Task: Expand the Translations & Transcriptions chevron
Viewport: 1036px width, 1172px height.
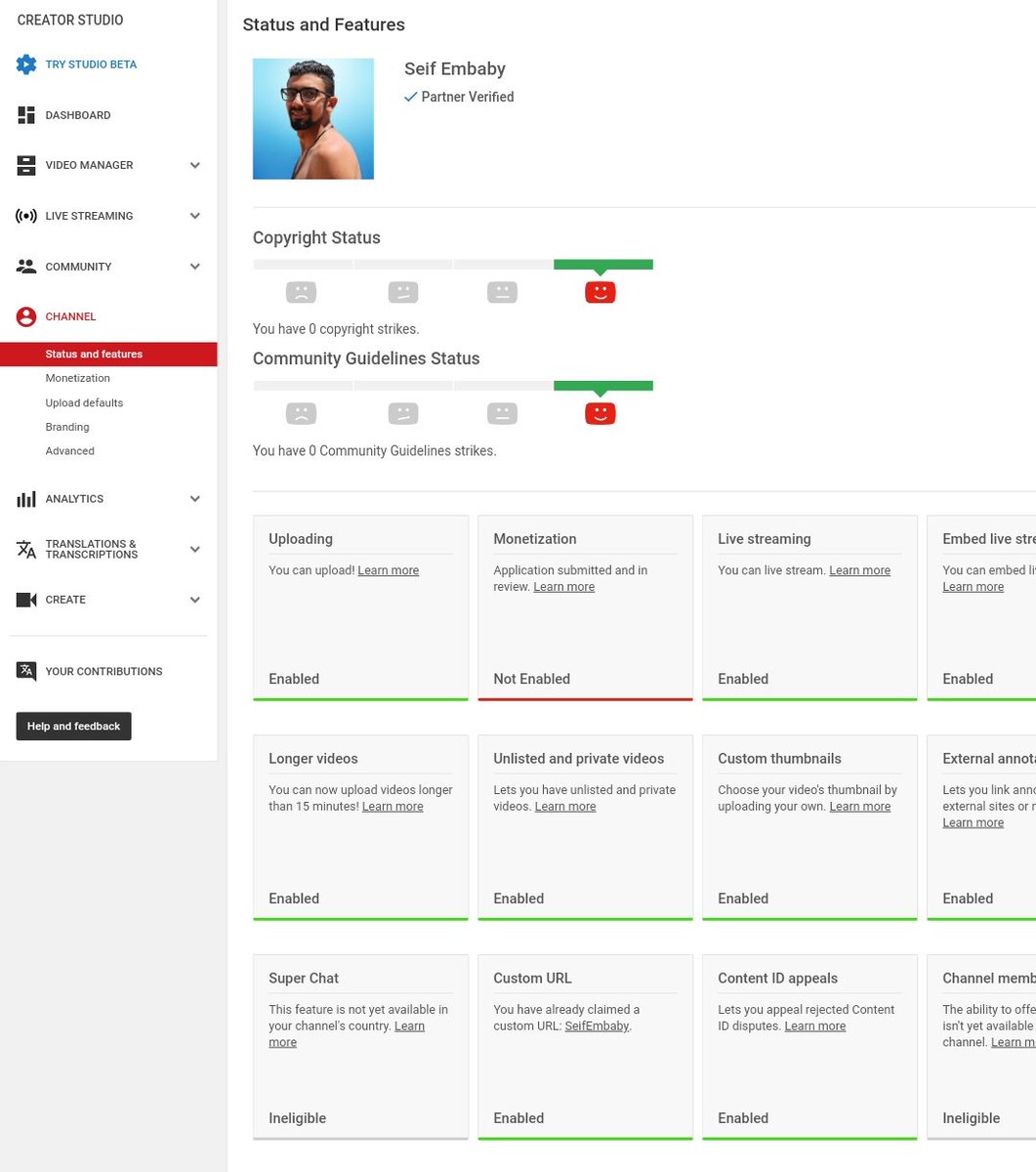Action: [195, 549]
